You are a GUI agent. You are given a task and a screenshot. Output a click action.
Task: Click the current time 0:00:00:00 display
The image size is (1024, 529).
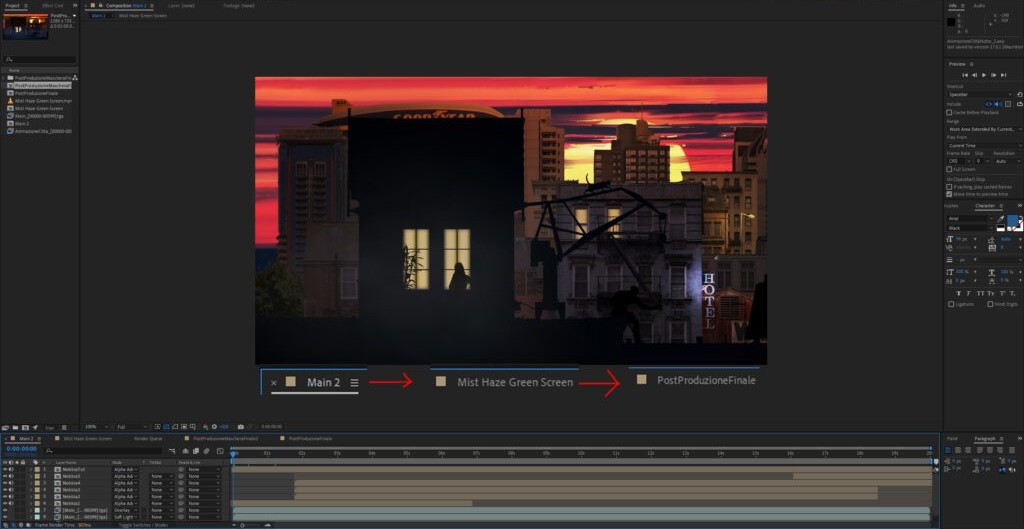pos(22,449)
